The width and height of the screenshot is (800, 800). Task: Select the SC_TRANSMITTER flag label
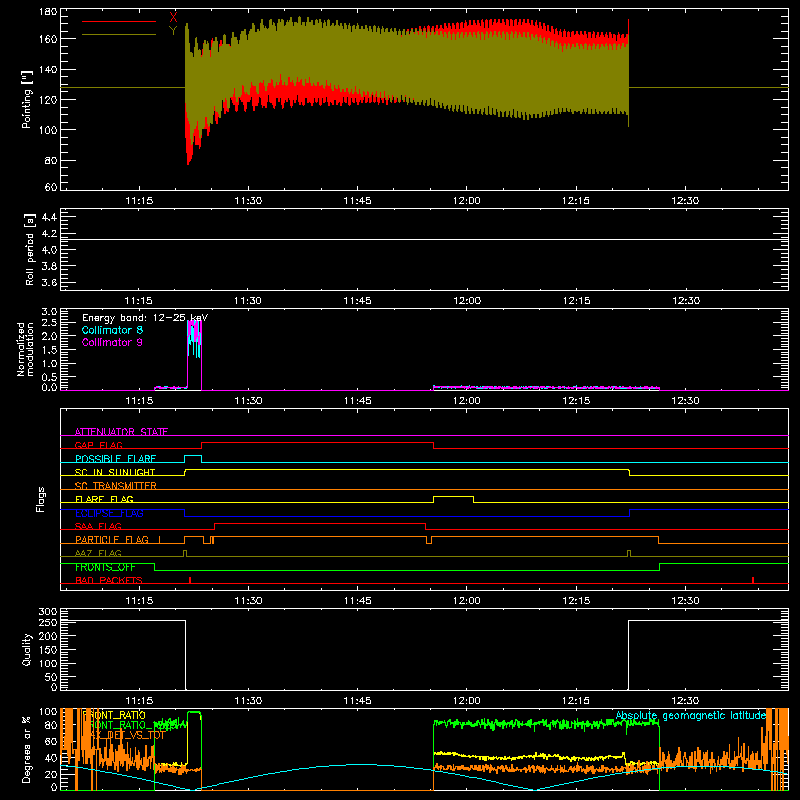115,486
